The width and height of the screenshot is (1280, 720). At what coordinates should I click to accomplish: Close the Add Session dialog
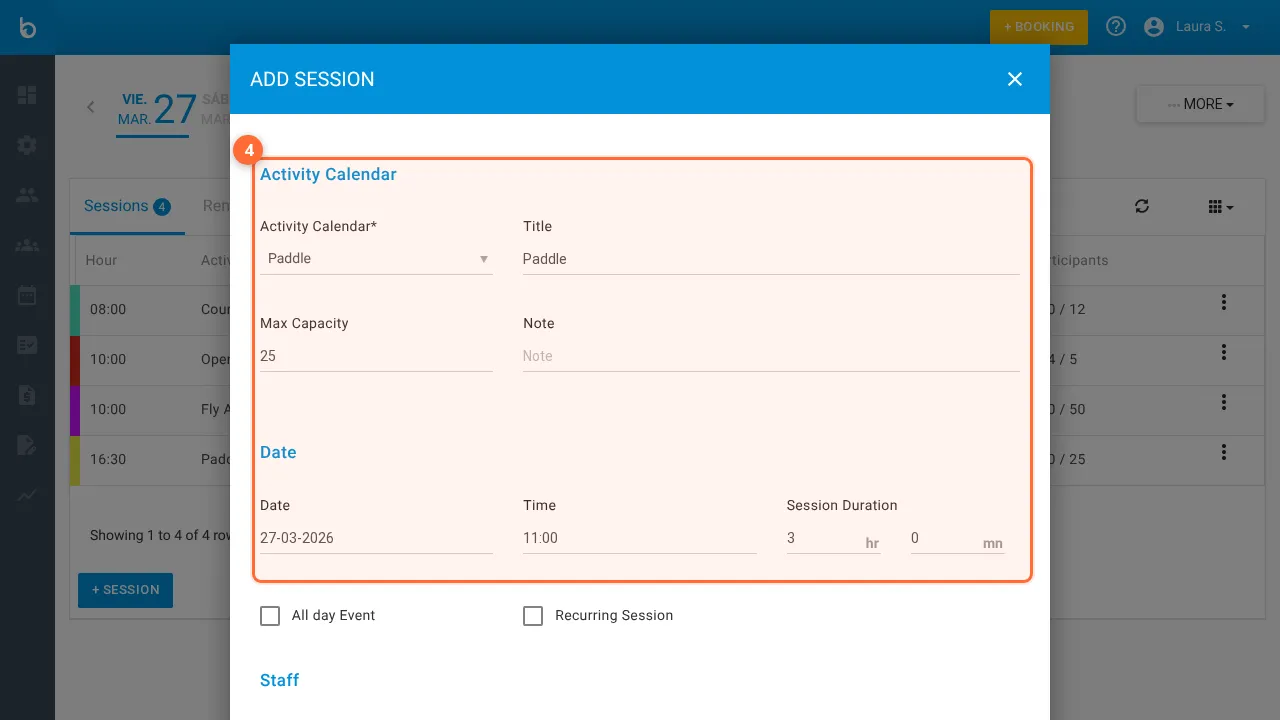pos(1015,79)
